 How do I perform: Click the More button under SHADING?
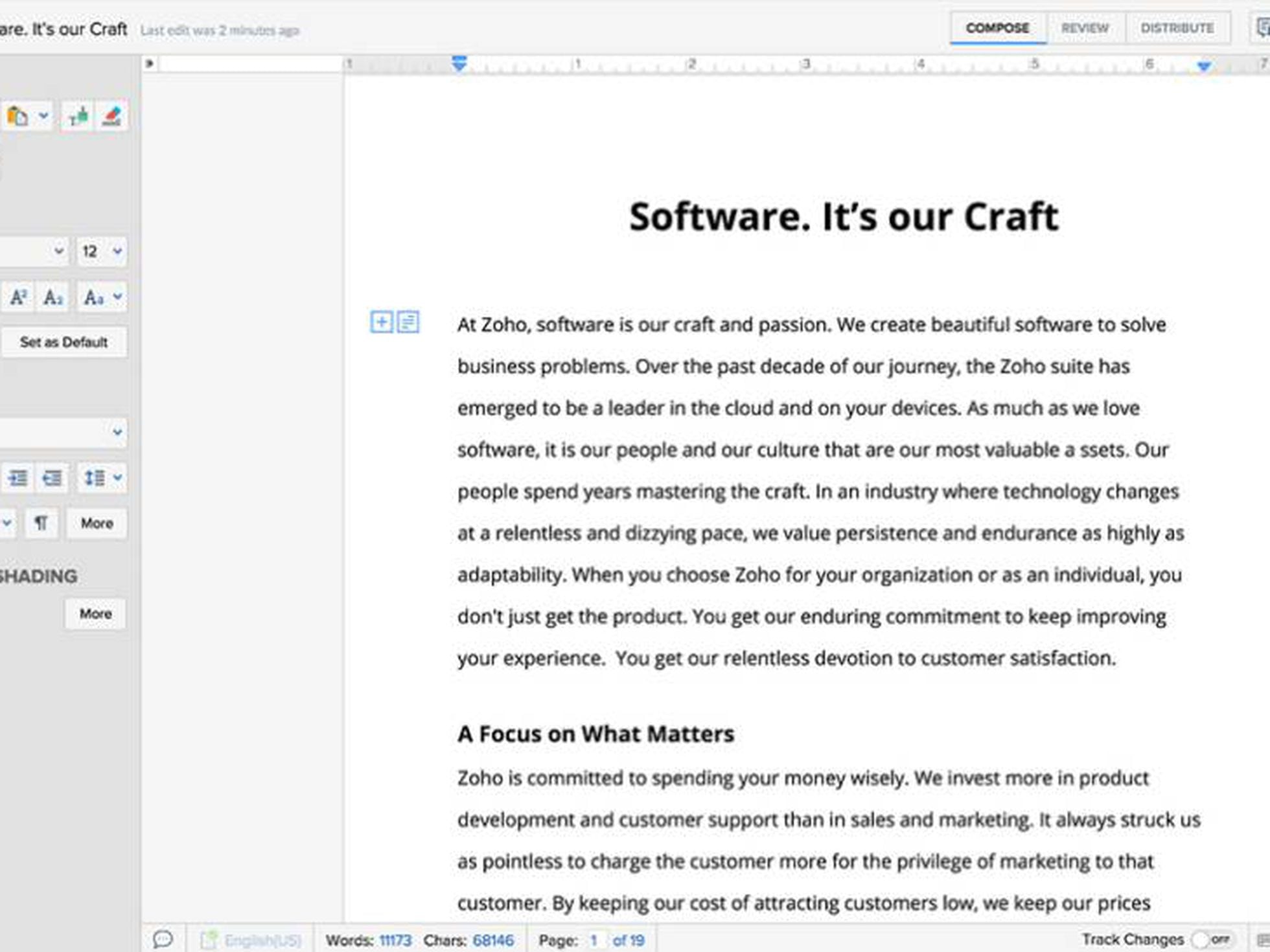pyautogui.click(x=95, y=613)
